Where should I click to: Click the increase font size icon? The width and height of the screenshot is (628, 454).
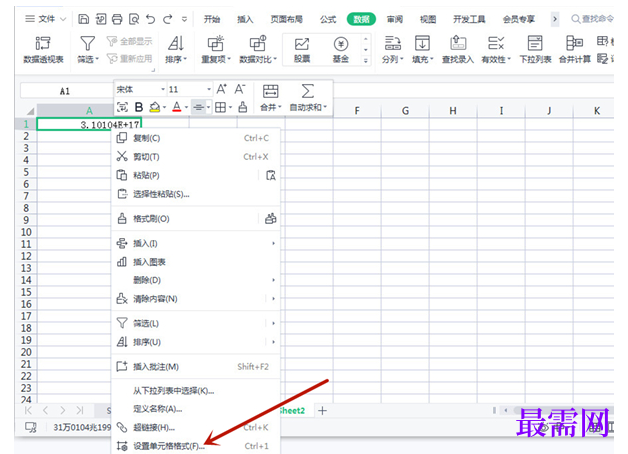click(x=221, y=89)
